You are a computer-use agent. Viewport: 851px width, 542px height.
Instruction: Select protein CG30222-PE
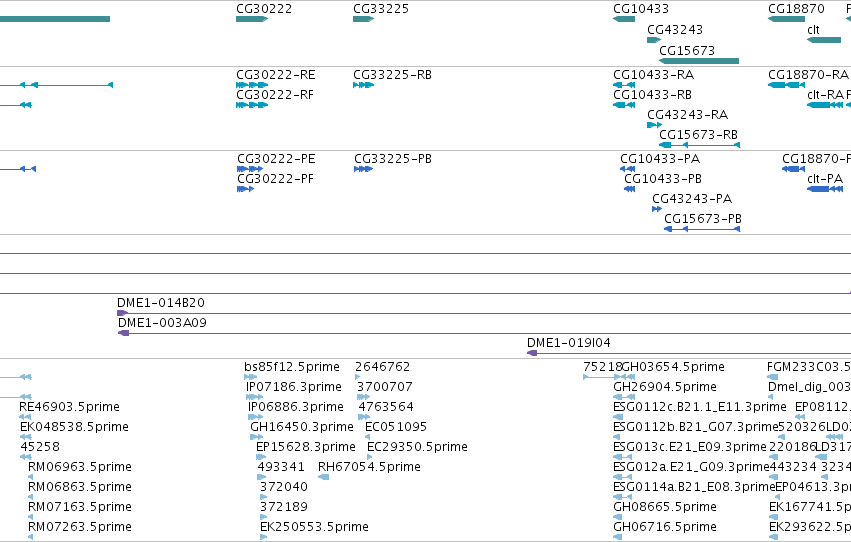tap(276, 159)
